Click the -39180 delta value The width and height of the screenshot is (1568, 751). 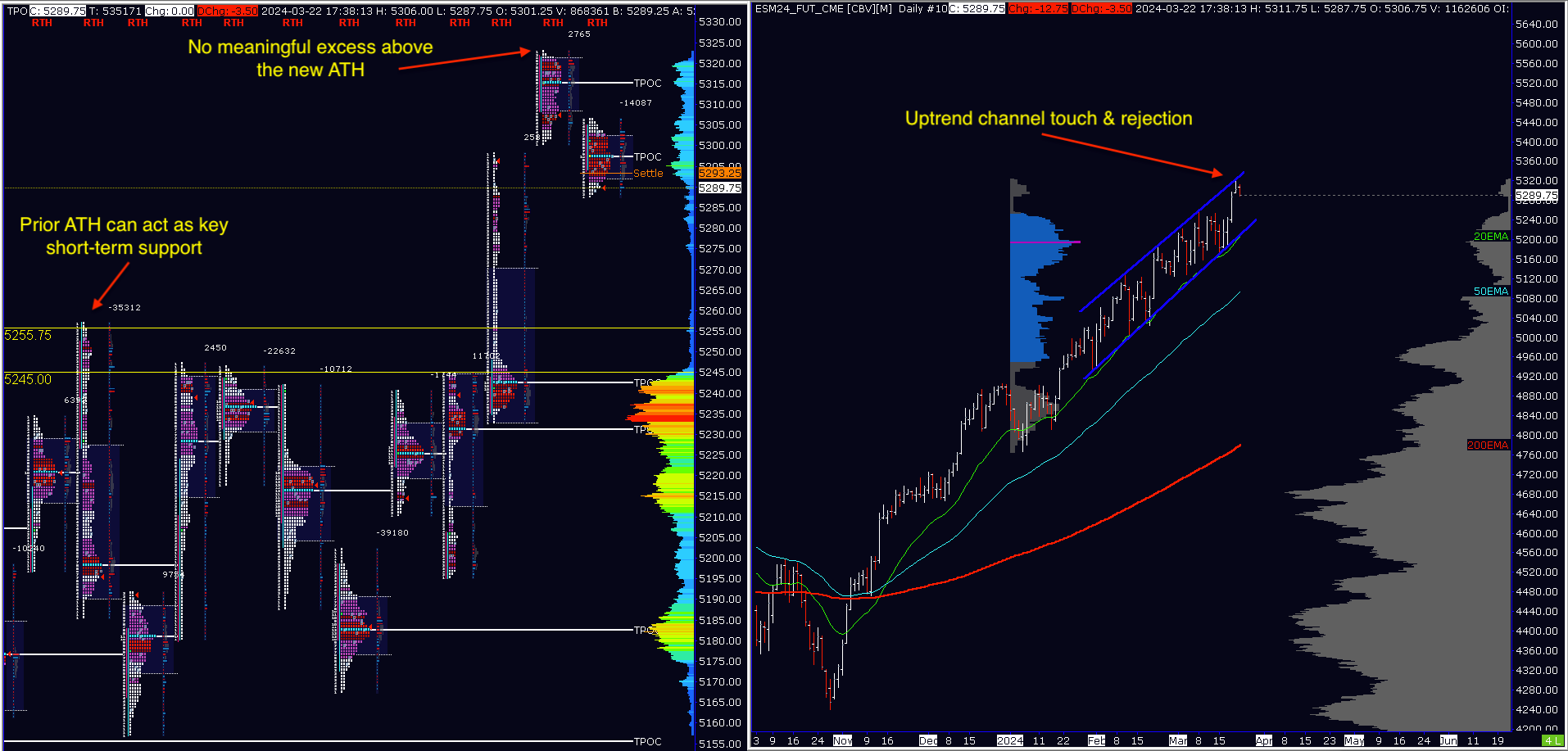pos(392,533)
